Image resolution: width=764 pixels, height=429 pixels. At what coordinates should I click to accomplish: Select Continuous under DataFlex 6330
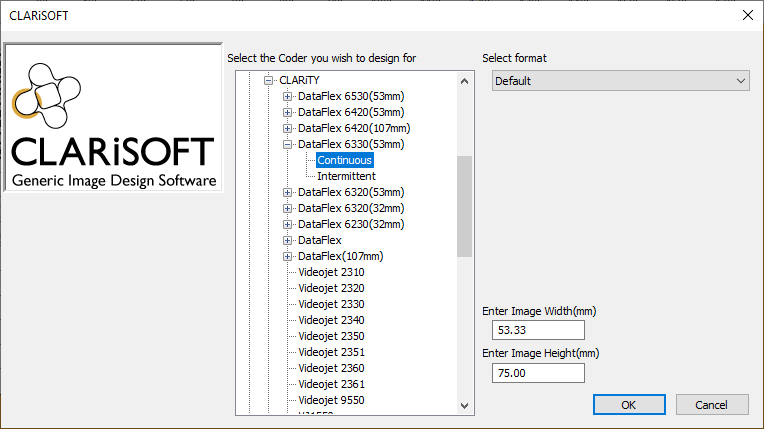coord(344,160)
